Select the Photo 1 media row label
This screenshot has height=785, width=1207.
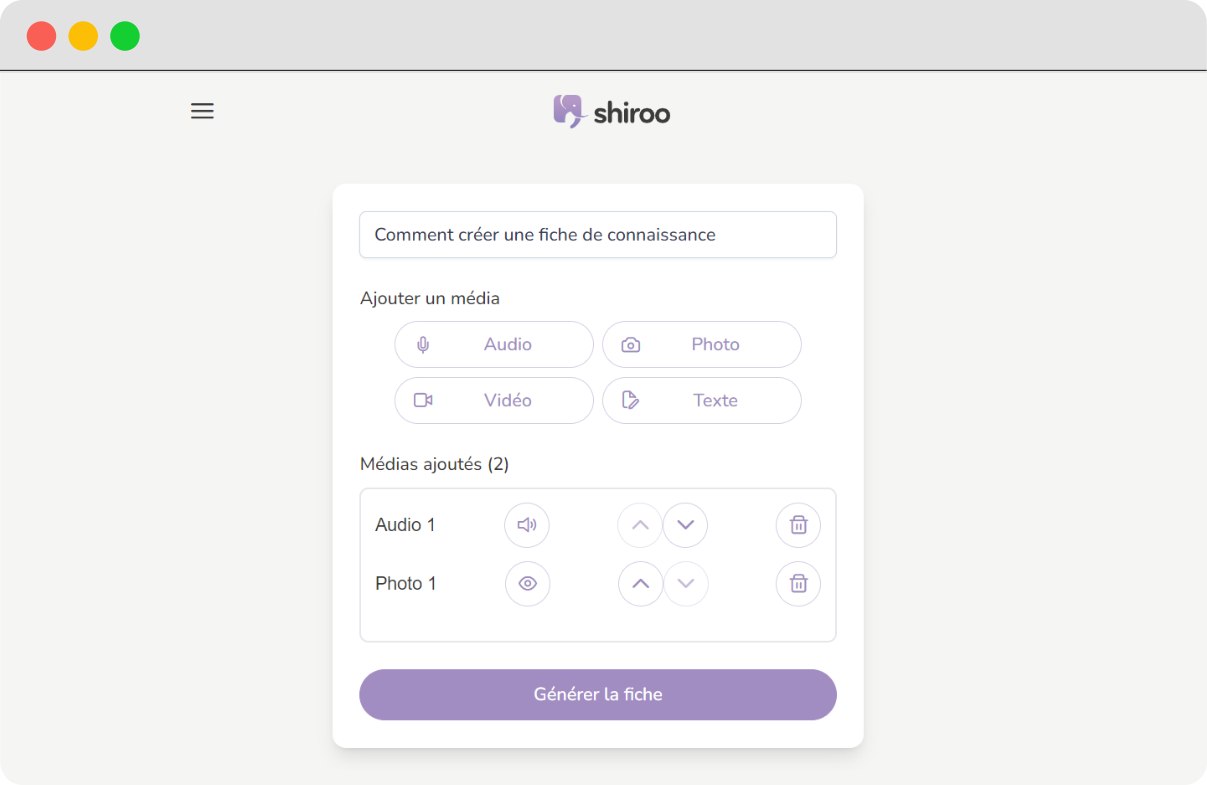[x=406, y=584]
